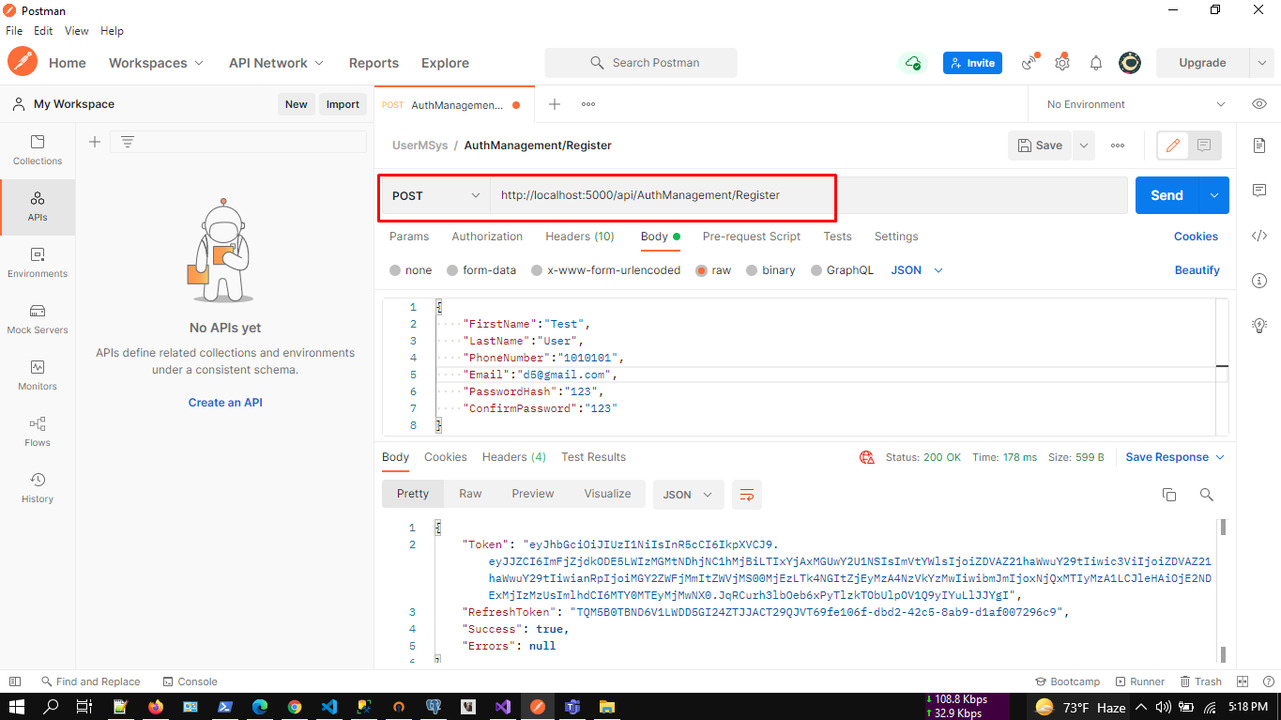Click the Send button
Viewport: 1281px width, 720px height.
1166,195
